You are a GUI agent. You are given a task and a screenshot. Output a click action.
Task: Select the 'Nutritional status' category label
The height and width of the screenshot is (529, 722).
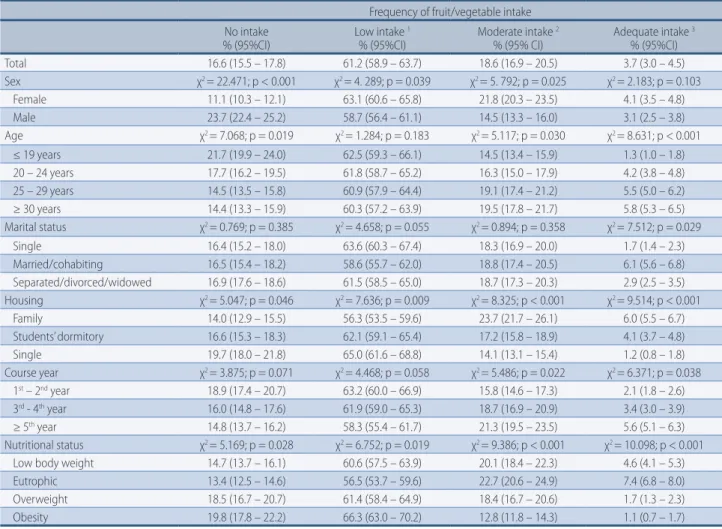tap(44, 445)
